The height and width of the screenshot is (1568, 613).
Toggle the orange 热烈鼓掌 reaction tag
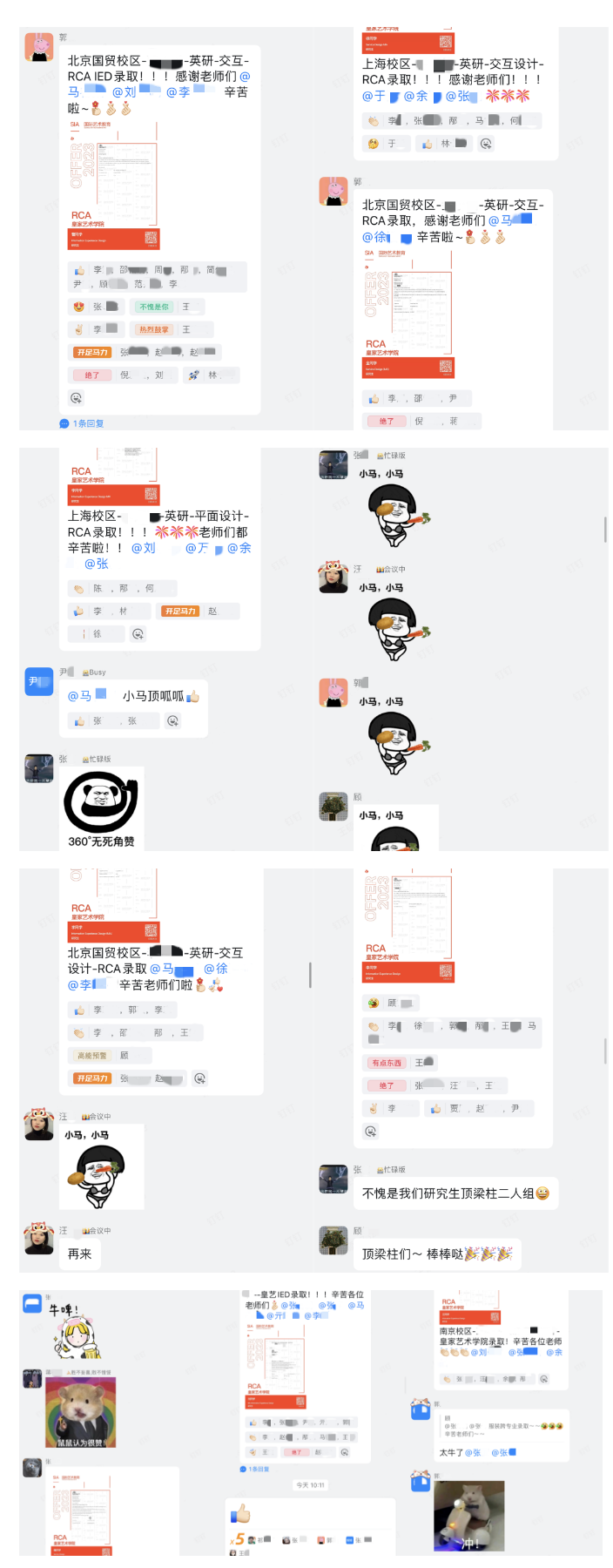154,329
